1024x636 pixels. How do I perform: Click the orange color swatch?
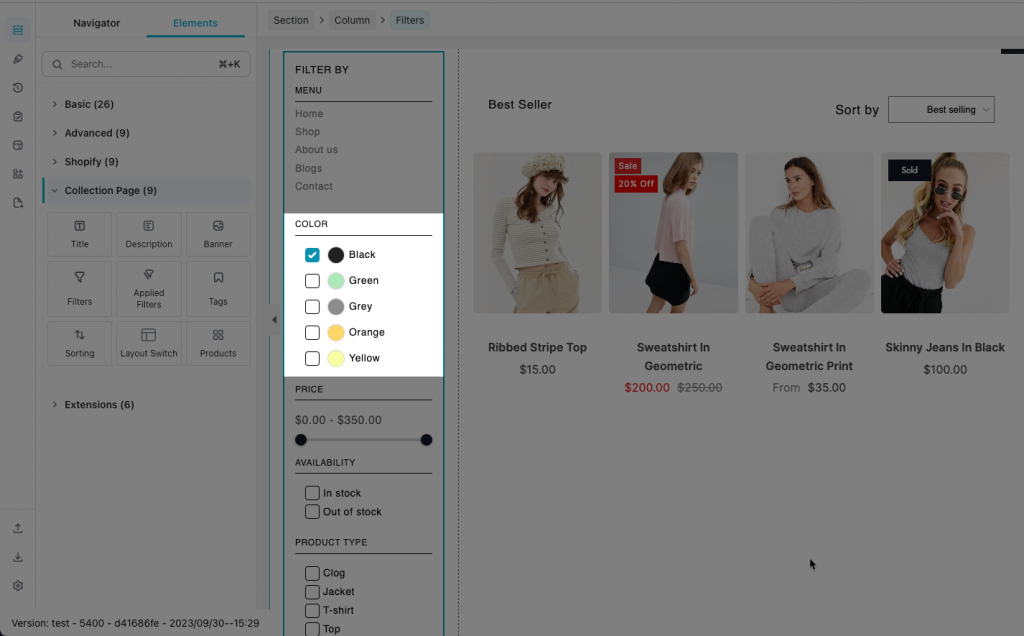[x=336, y=332]
